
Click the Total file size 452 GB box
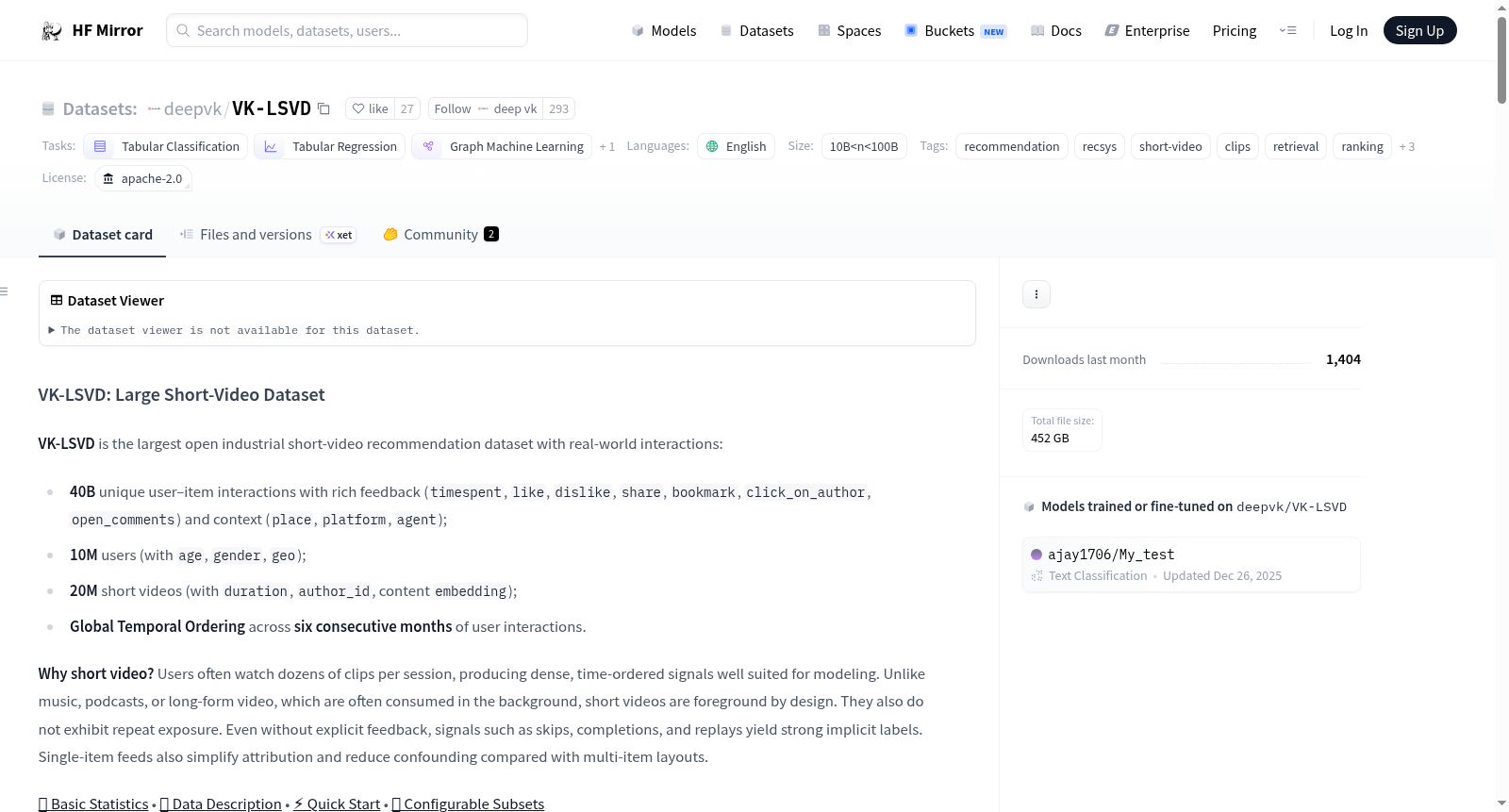[1062, 430]
